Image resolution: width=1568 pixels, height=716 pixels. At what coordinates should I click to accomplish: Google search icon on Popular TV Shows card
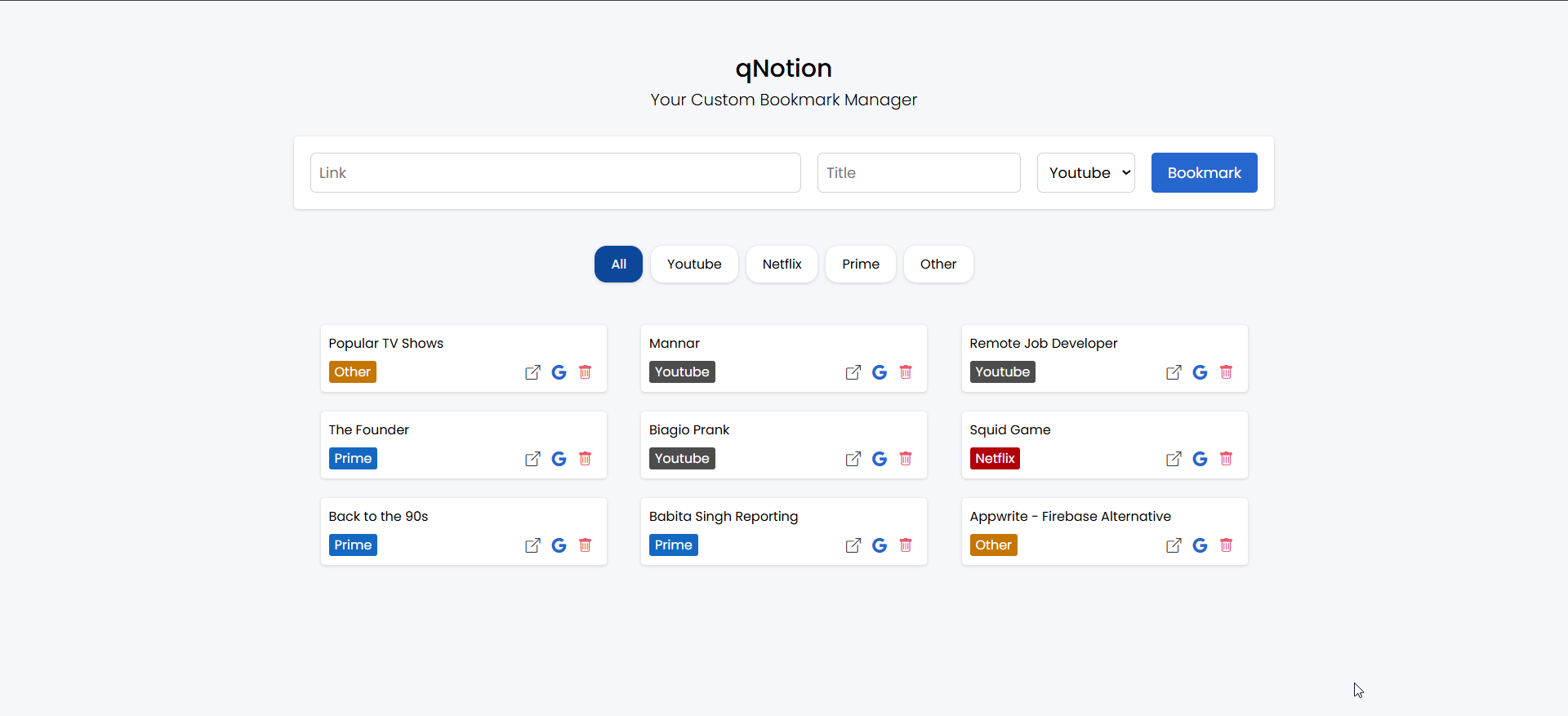pos(559,372)
